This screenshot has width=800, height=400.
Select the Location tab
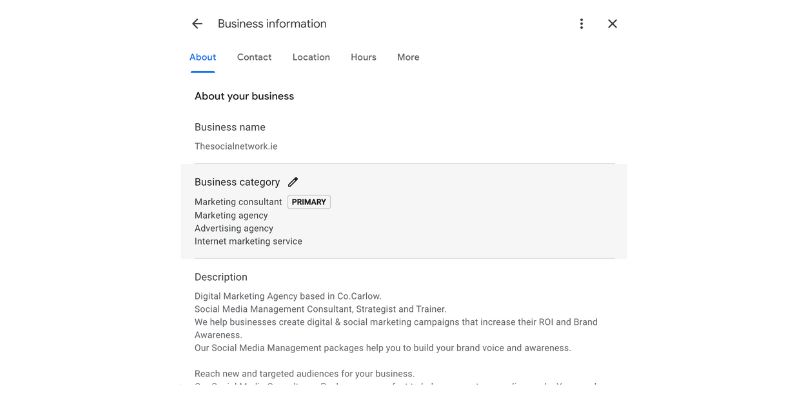(311, 57)
